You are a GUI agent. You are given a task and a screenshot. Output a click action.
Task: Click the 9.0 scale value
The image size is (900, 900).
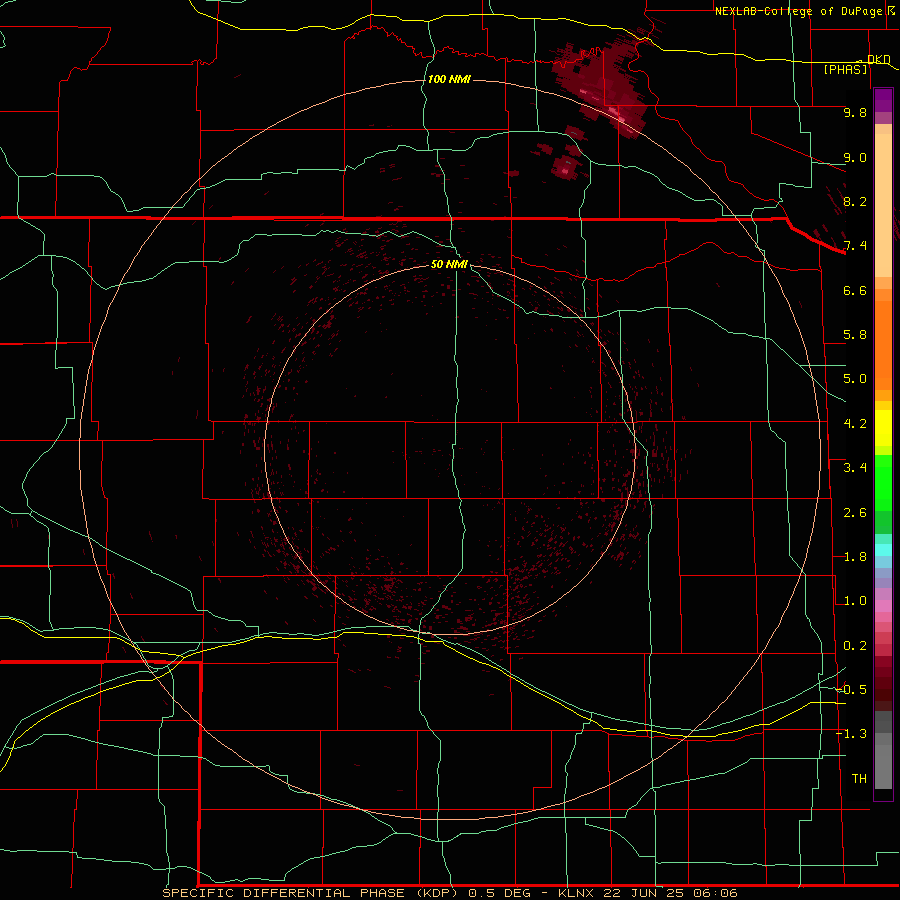click(x=855, y=157)
